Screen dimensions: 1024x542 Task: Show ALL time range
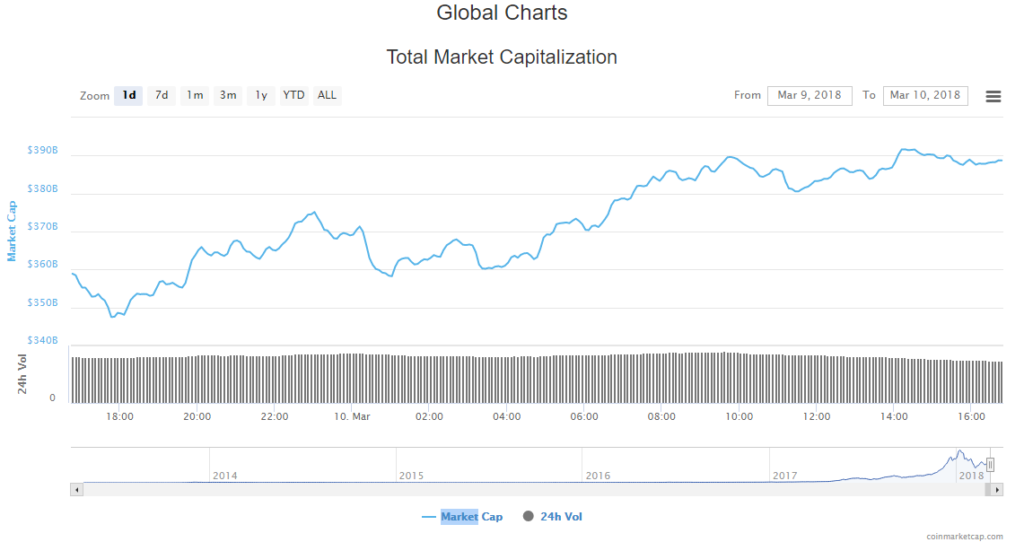click(x=327, y=96)
